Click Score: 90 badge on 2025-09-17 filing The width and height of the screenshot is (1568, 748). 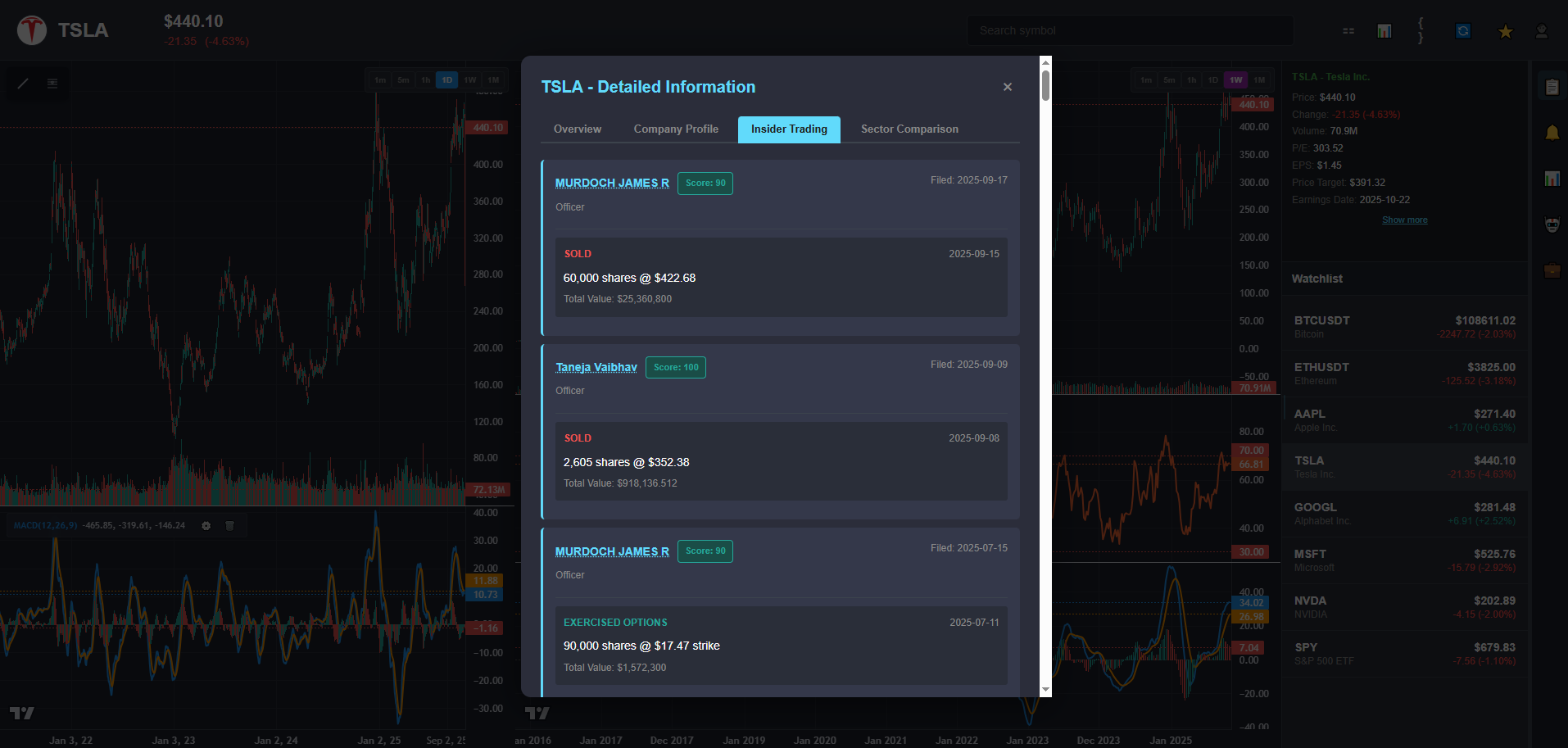pyautogui.click(x=705, y=183)
